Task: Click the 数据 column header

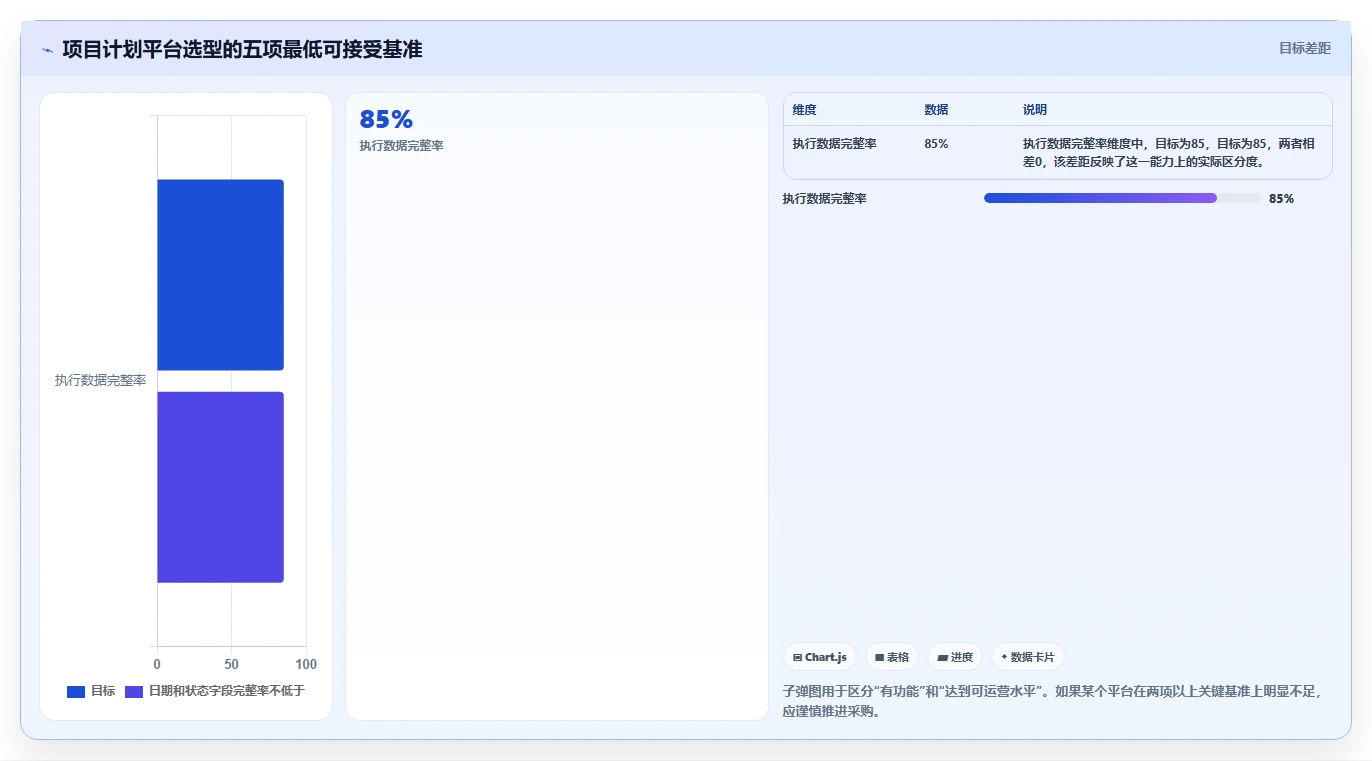Action: point(936,110)
